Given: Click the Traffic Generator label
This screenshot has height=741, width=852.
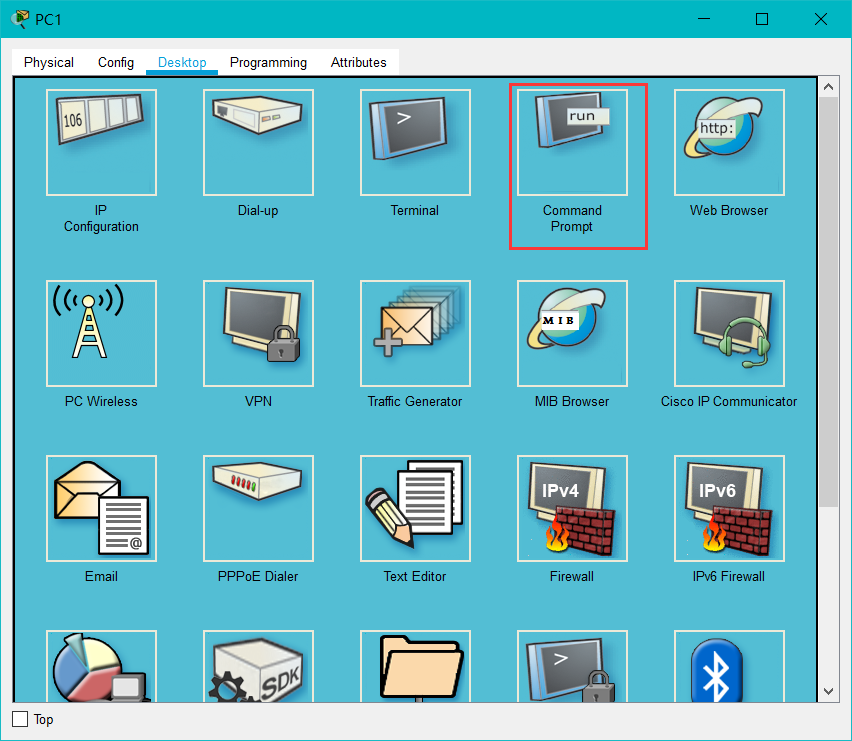Looking at the screenshot, I should pos(415,401).
